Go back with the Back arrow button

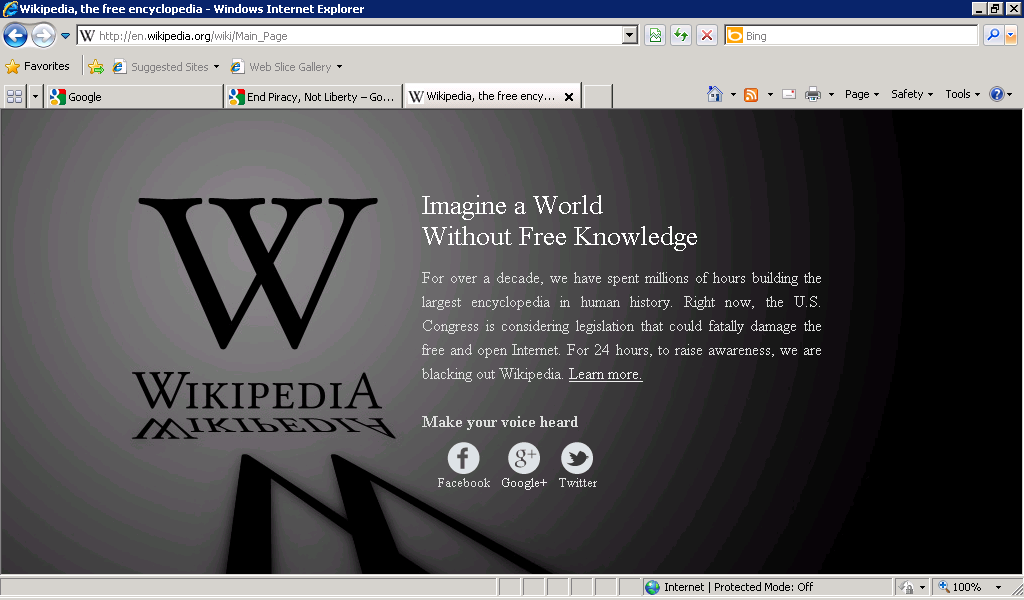point(16,35)
